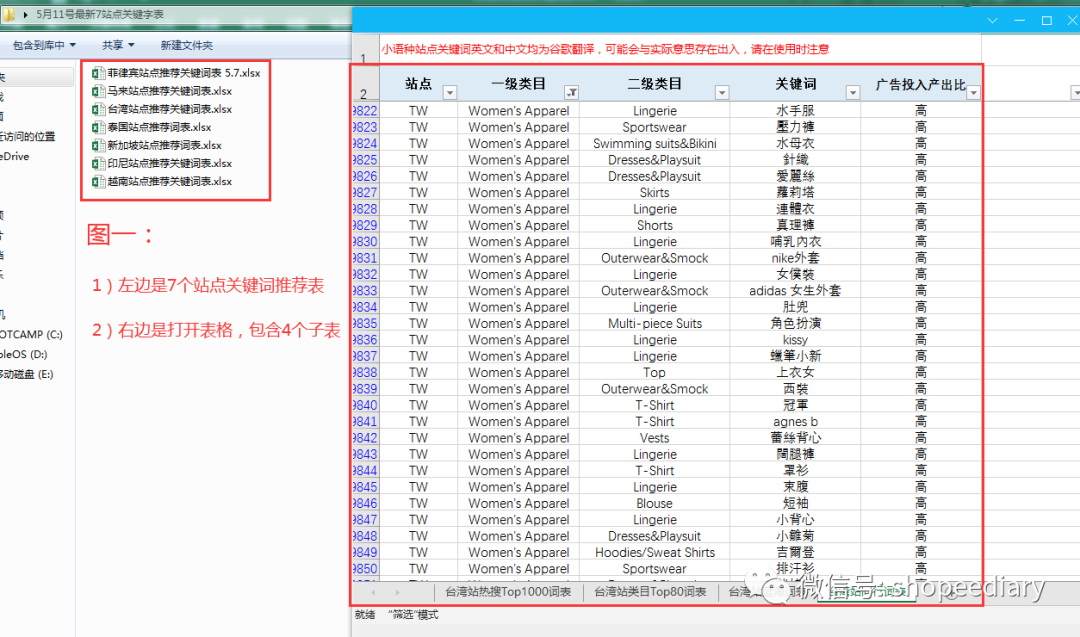Select keyword cell 角色扮演
Image resolution: width=1080 pixels, height=637 pixels.
click(x=796, y=324)
